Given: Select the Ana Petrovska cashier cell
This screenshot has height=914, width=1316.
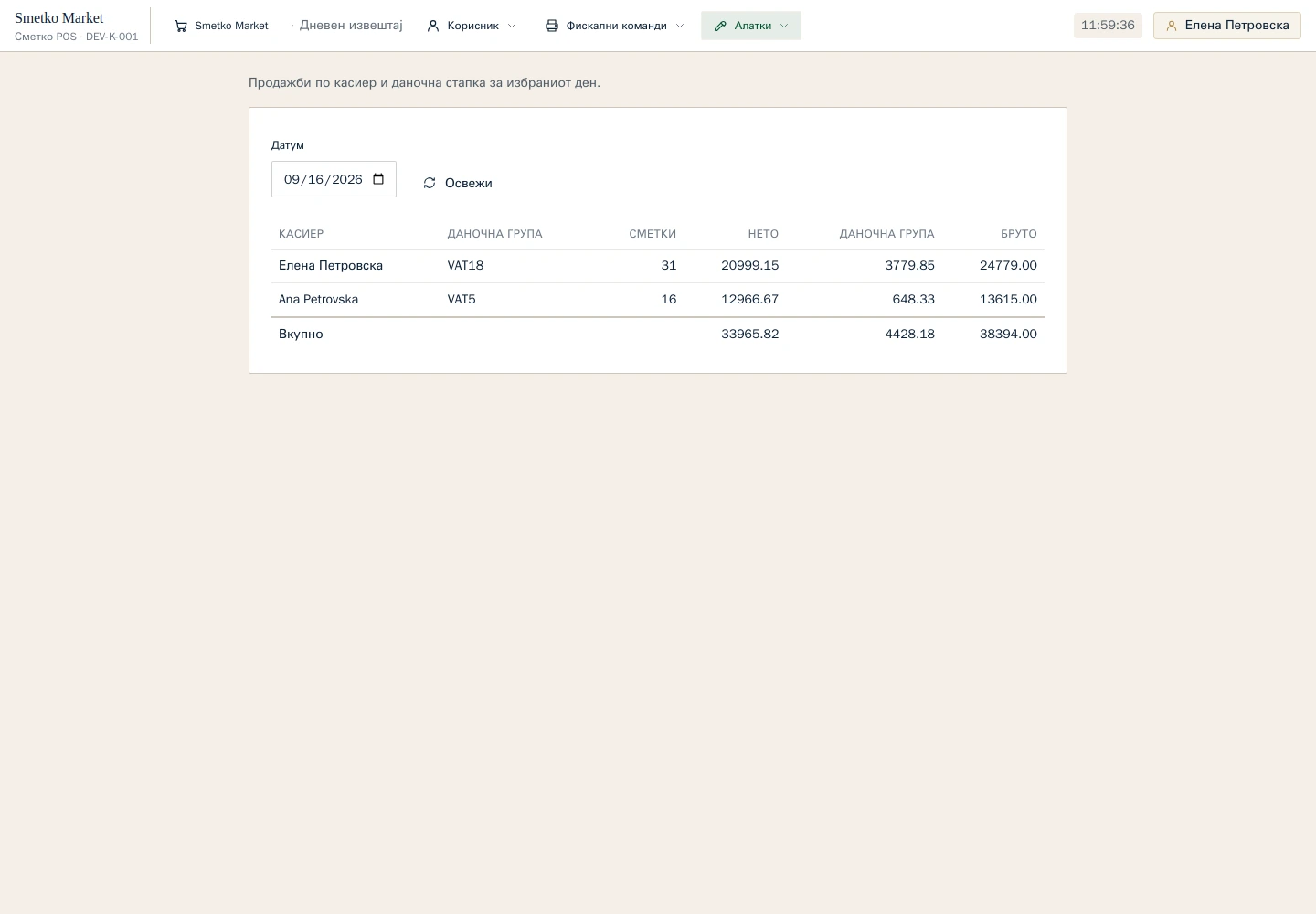Looking at the screenshot, I should [318, 300].
